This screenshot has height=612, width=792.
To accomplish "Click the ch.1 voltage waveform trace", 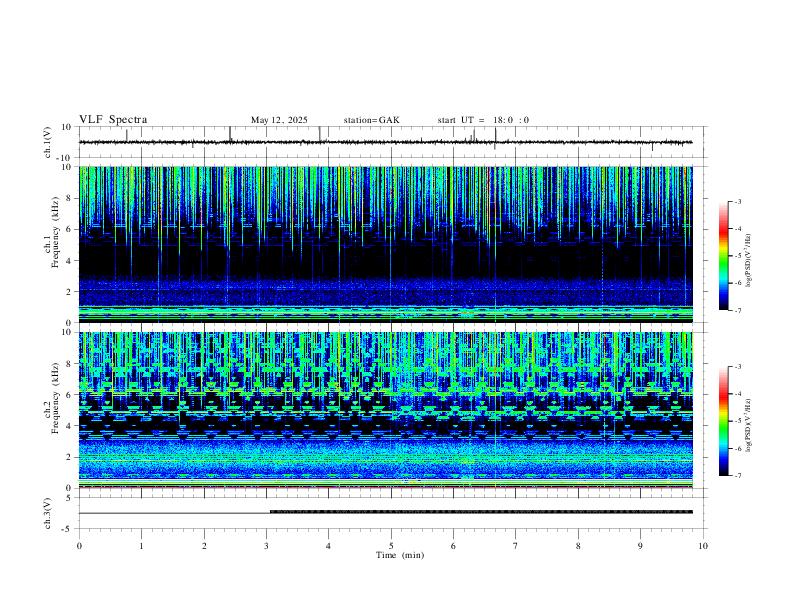I will click(x=385, y=142).
